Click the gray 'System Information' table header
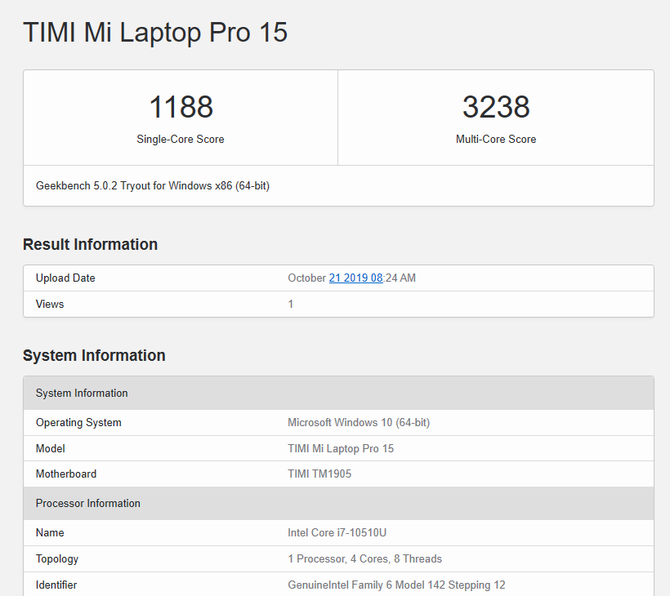Screen dimensions: 670x596 [x=338, y=393]
